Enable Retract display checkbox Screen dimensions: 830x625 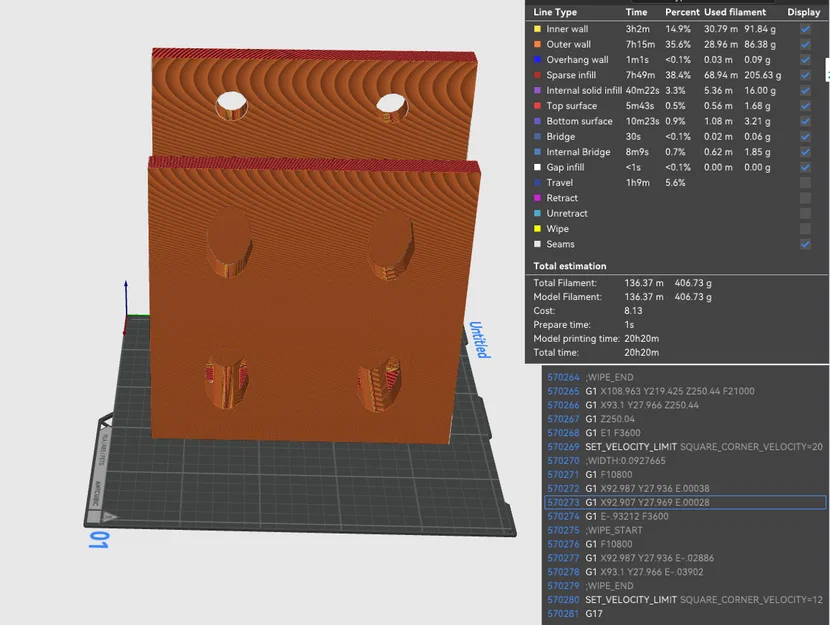coord(805,198)
